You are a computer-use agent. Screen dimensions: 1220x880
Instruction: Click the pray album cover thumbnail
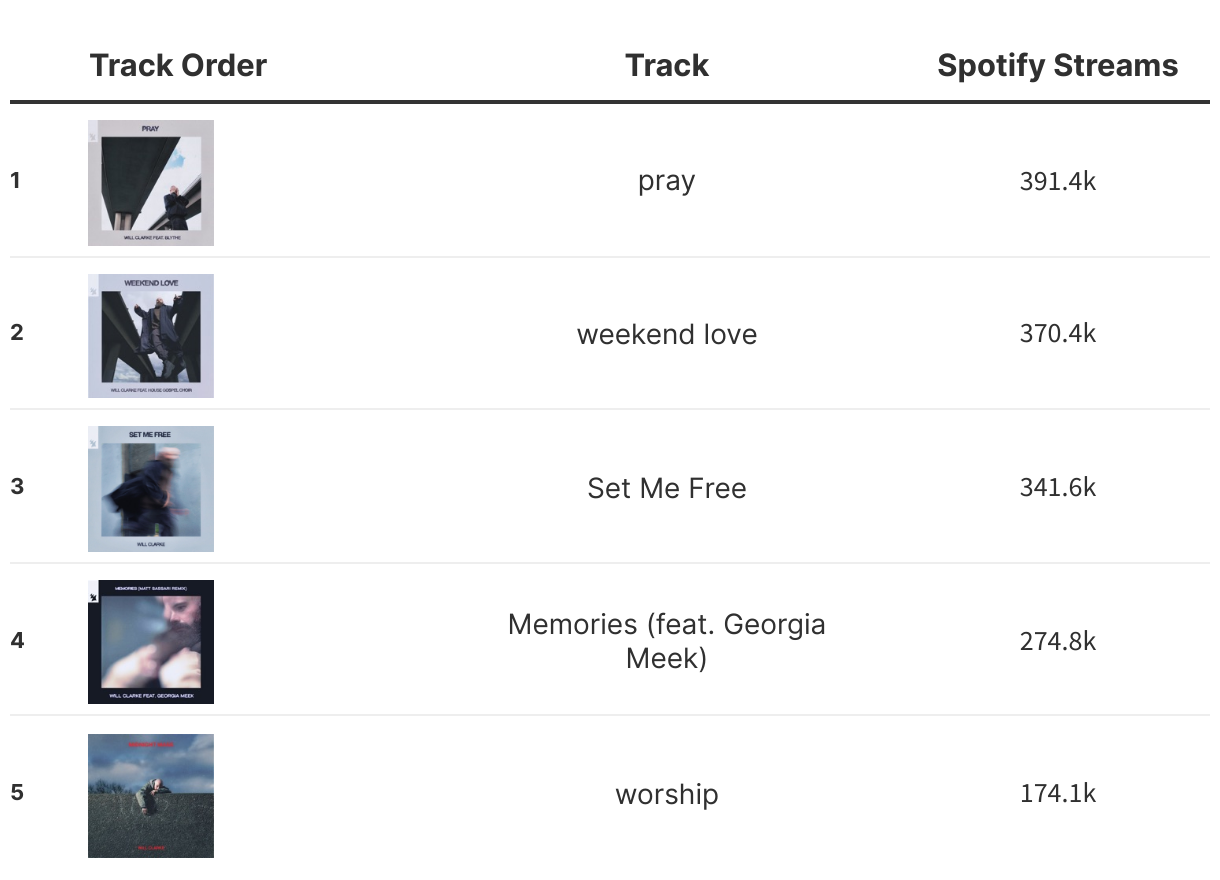(151, 183)
